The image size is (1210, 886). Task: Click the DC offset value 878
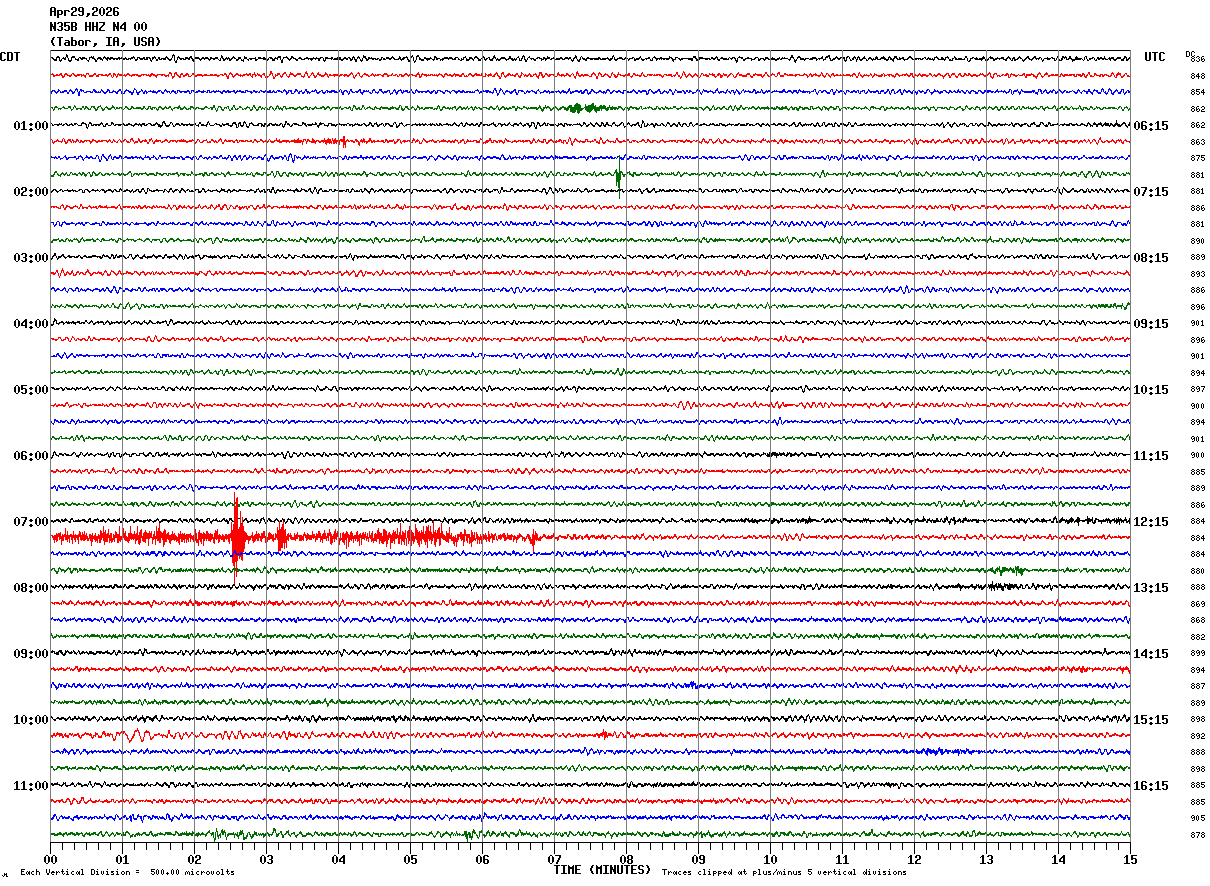pyautogui.click(x=1197, y=835)
